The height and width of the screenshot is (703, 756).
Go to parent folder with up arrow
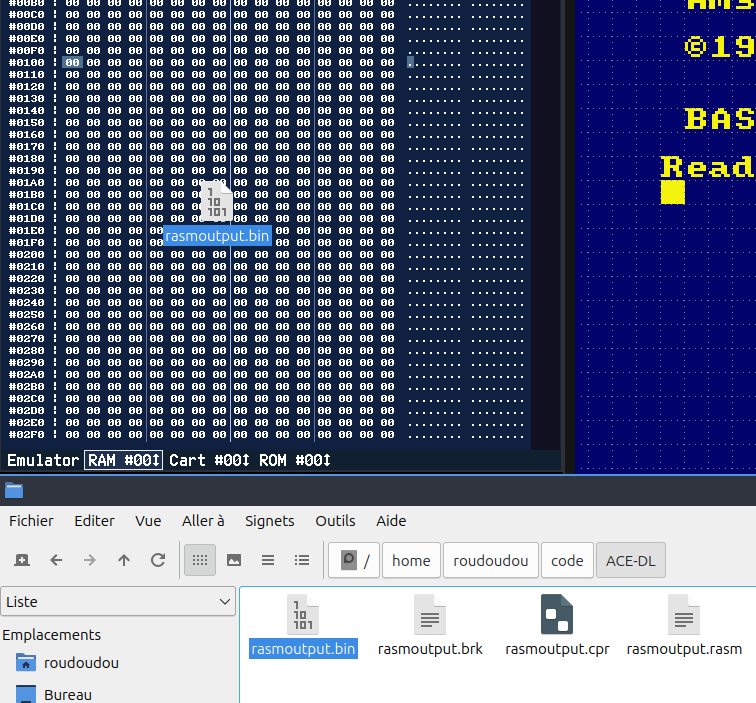click(x=124, y=560)
